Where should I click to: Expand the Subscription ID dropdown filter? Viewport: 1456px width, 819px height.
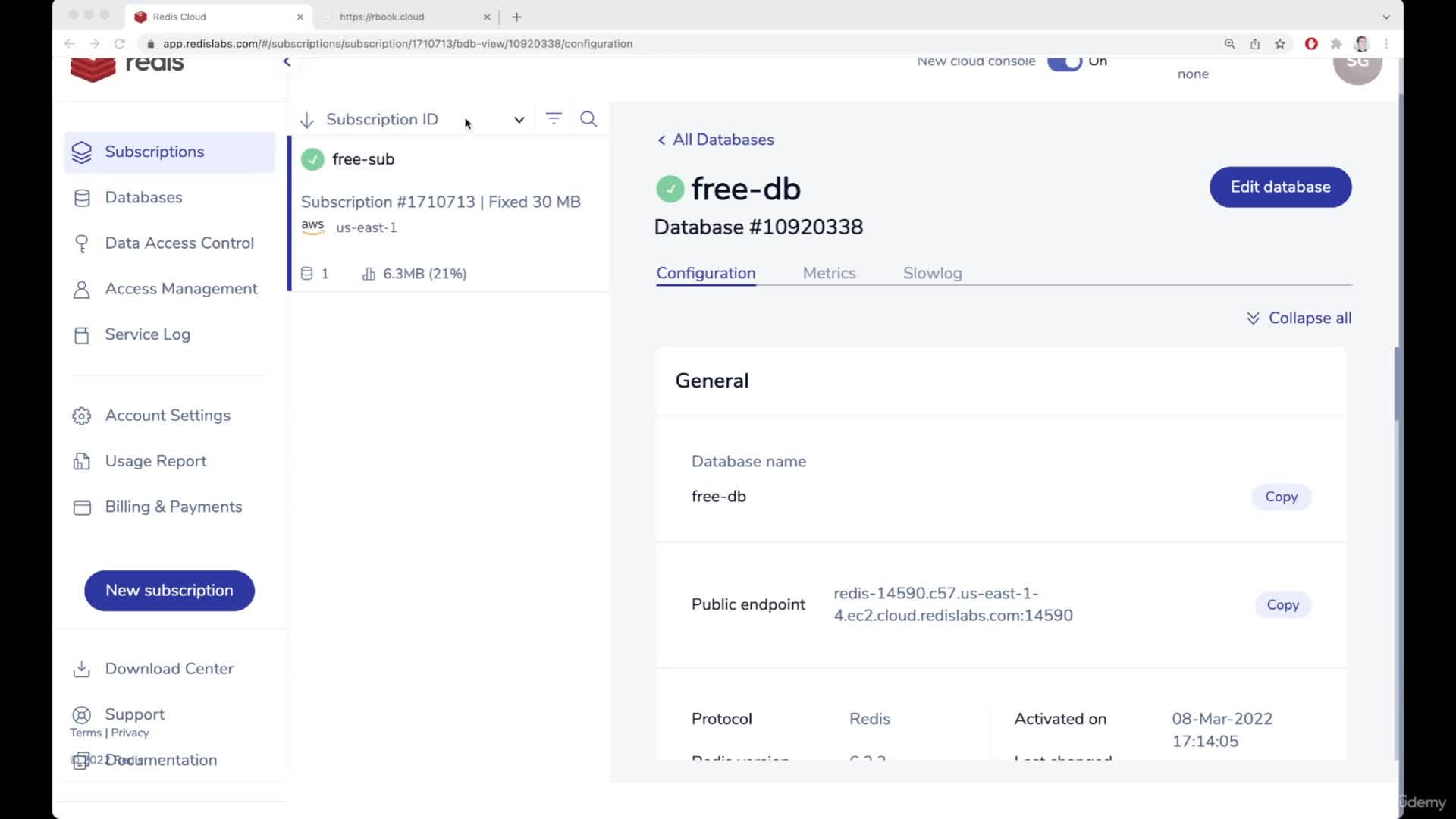point(519,119)
